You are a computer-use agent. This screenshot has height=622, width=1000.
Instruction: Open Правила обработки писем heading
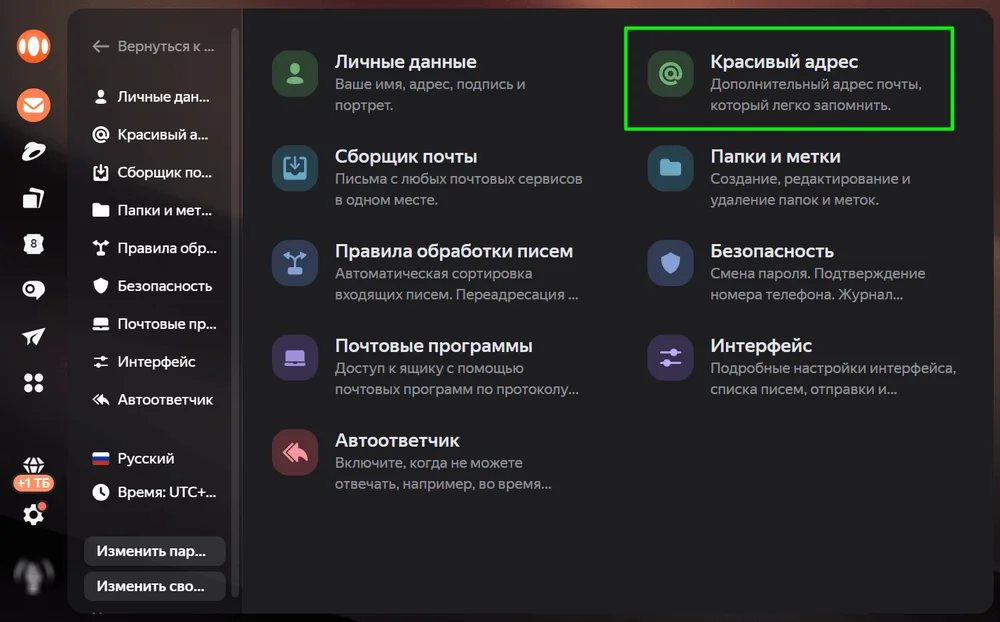pos(453,251)
